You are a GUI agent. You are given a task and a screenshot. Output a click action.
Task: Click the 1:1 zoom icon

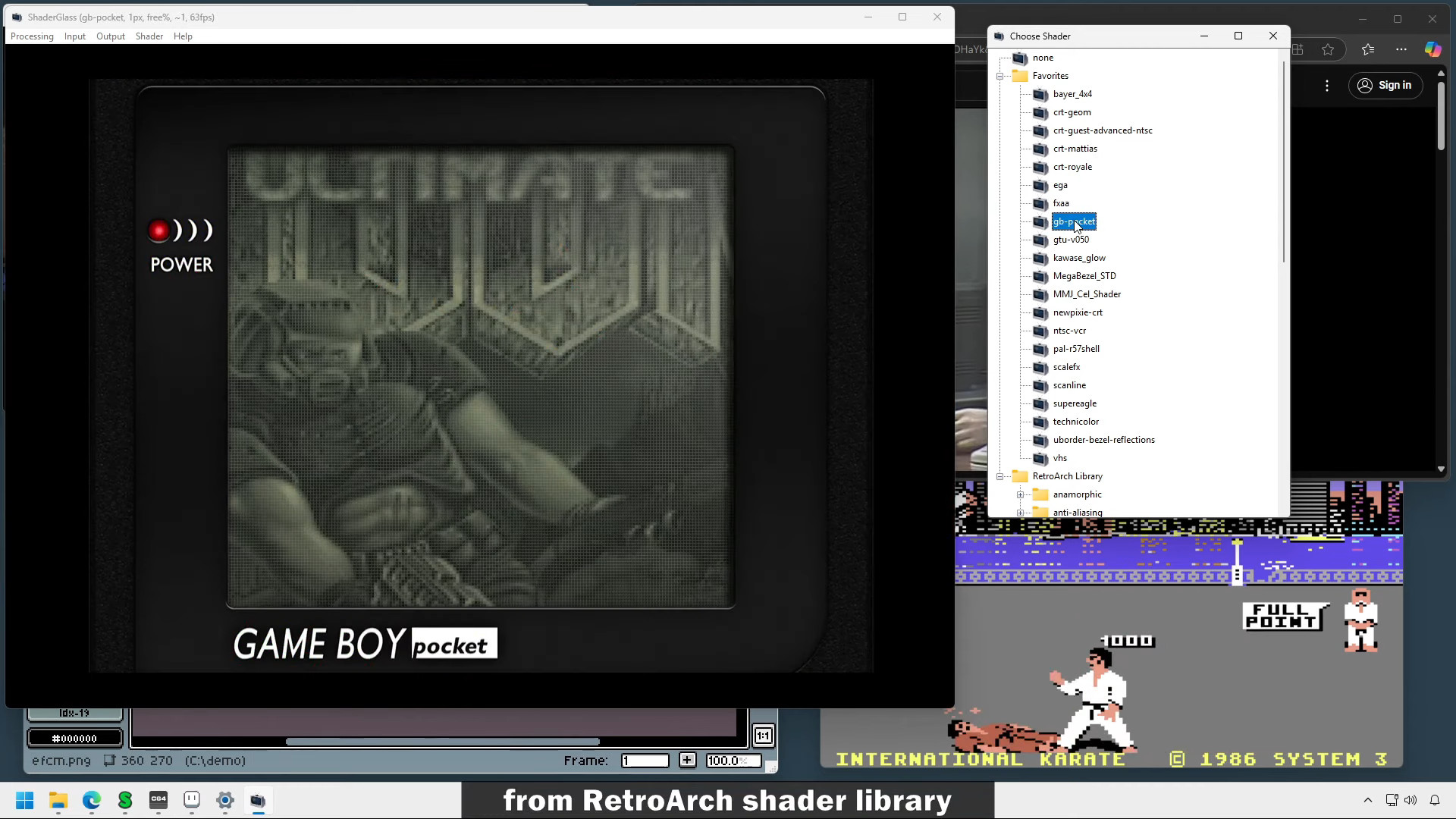[763, 736]
